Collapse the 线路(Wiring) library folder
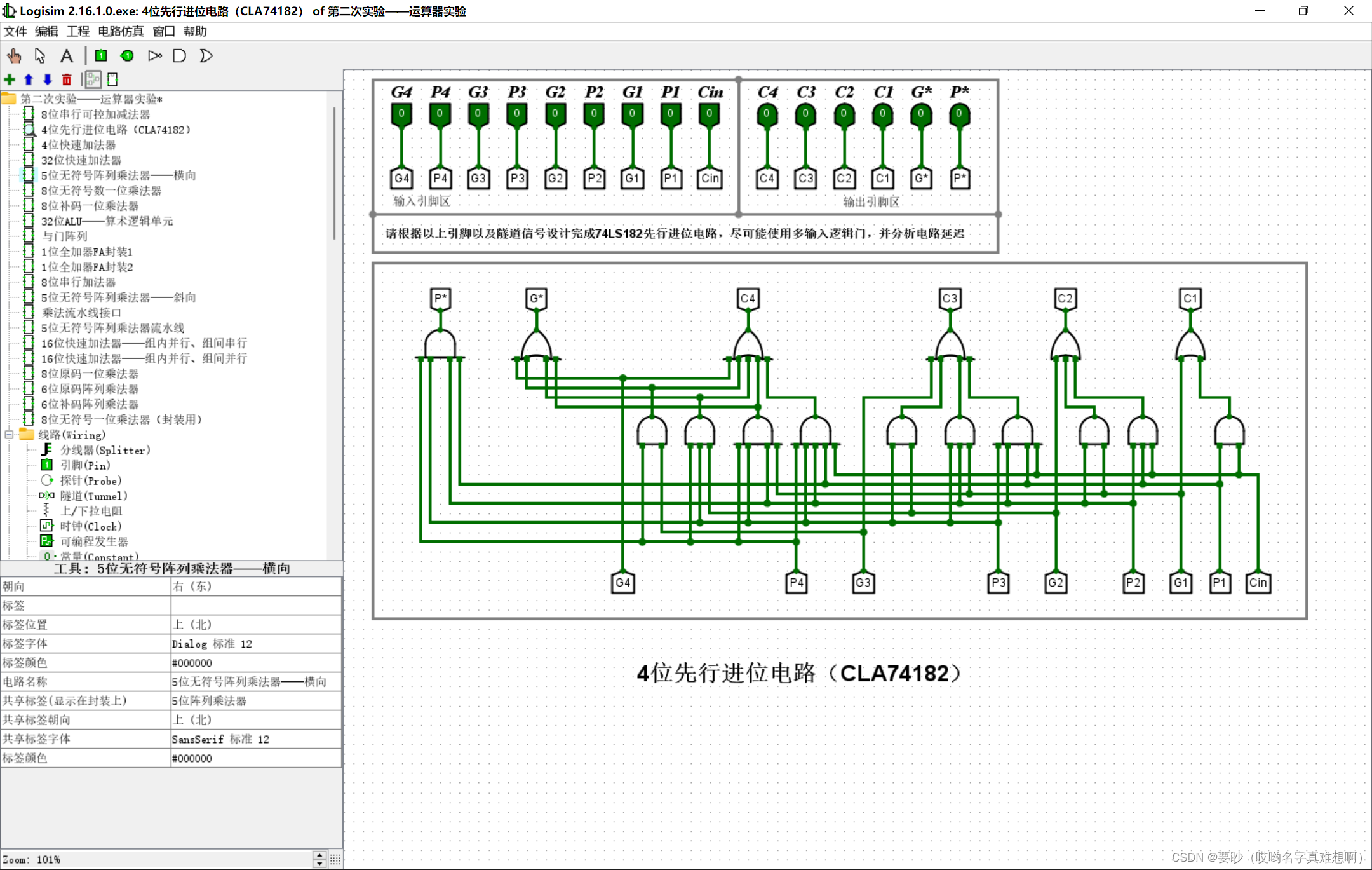Viewport: 1372px width, 870px height. [9, 435]
